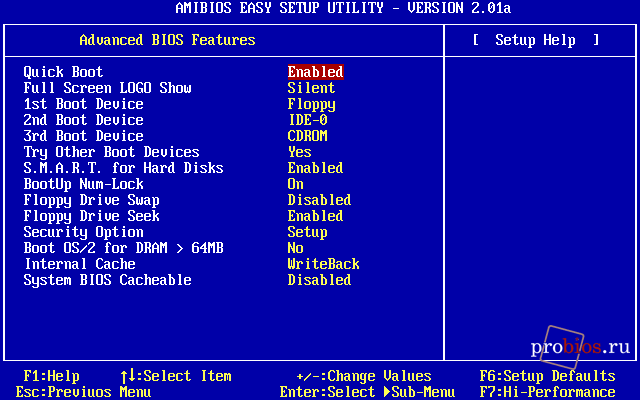
Task: Select 1st Boot Device row
Action: pos(83,104)
